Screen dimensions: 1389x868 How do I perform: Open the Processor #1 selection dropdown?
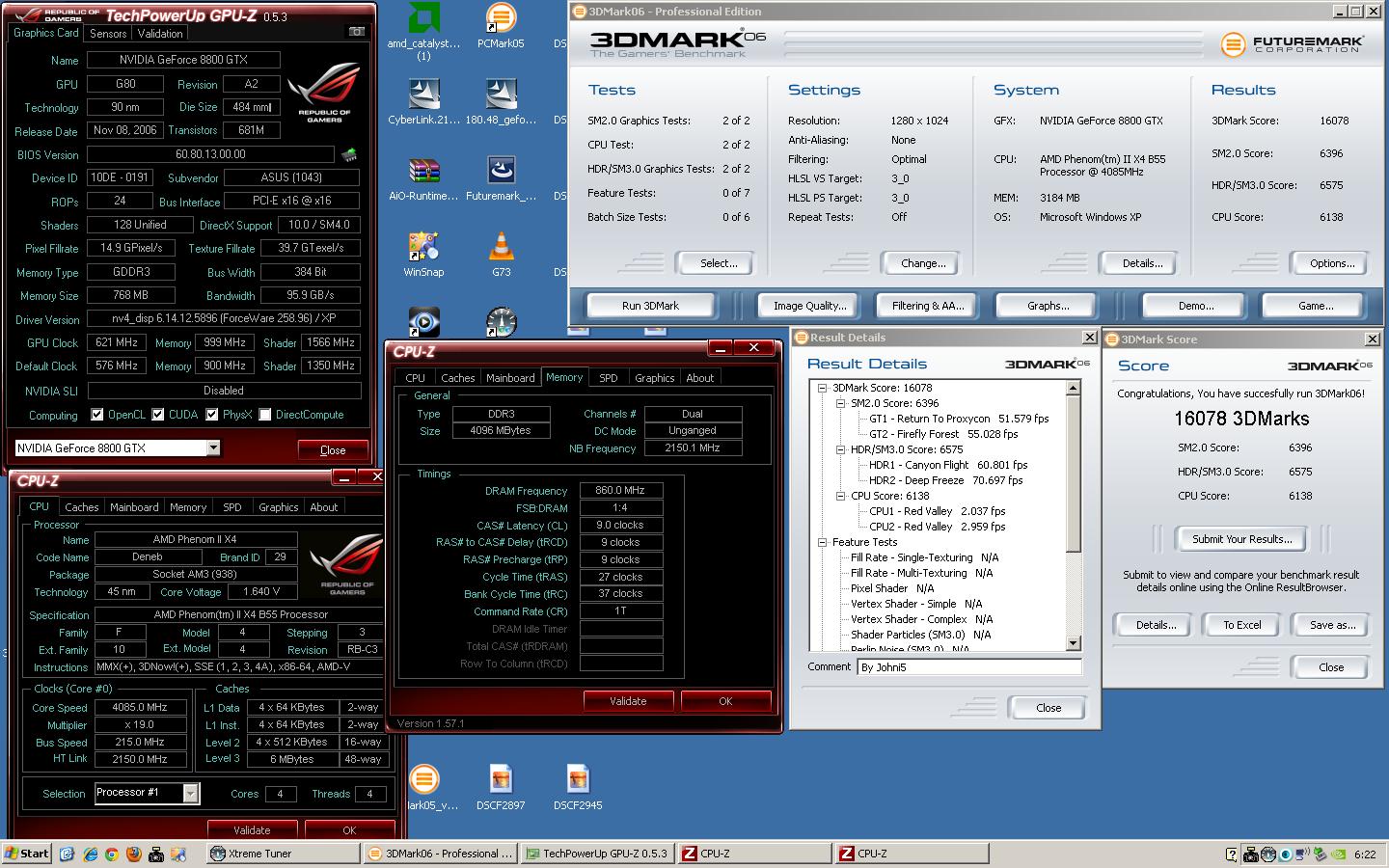pos(191,793)
